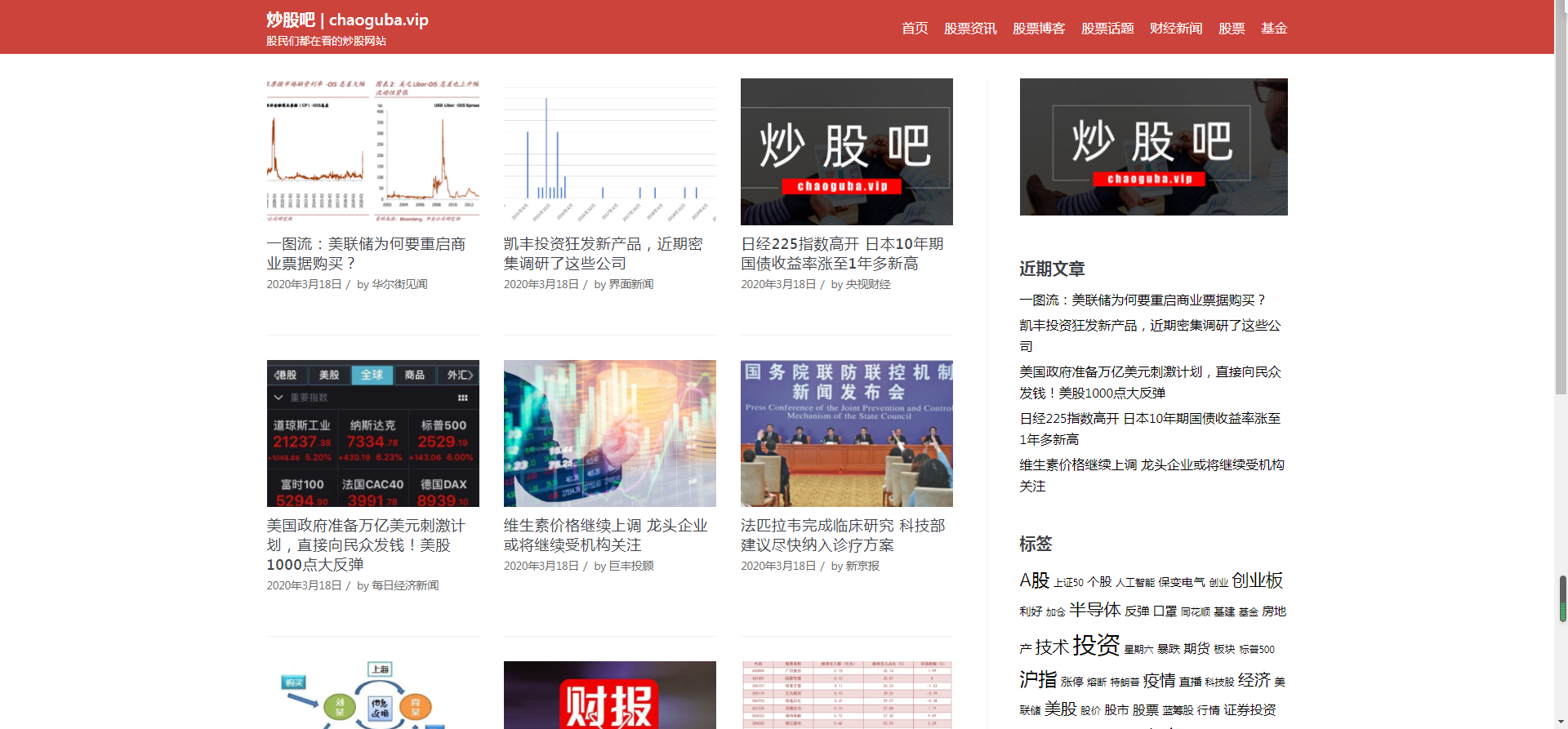The height and width of the screenshot is (729, 1568).
Task: Select the 疫情 tag
Action: point(1159,680)
